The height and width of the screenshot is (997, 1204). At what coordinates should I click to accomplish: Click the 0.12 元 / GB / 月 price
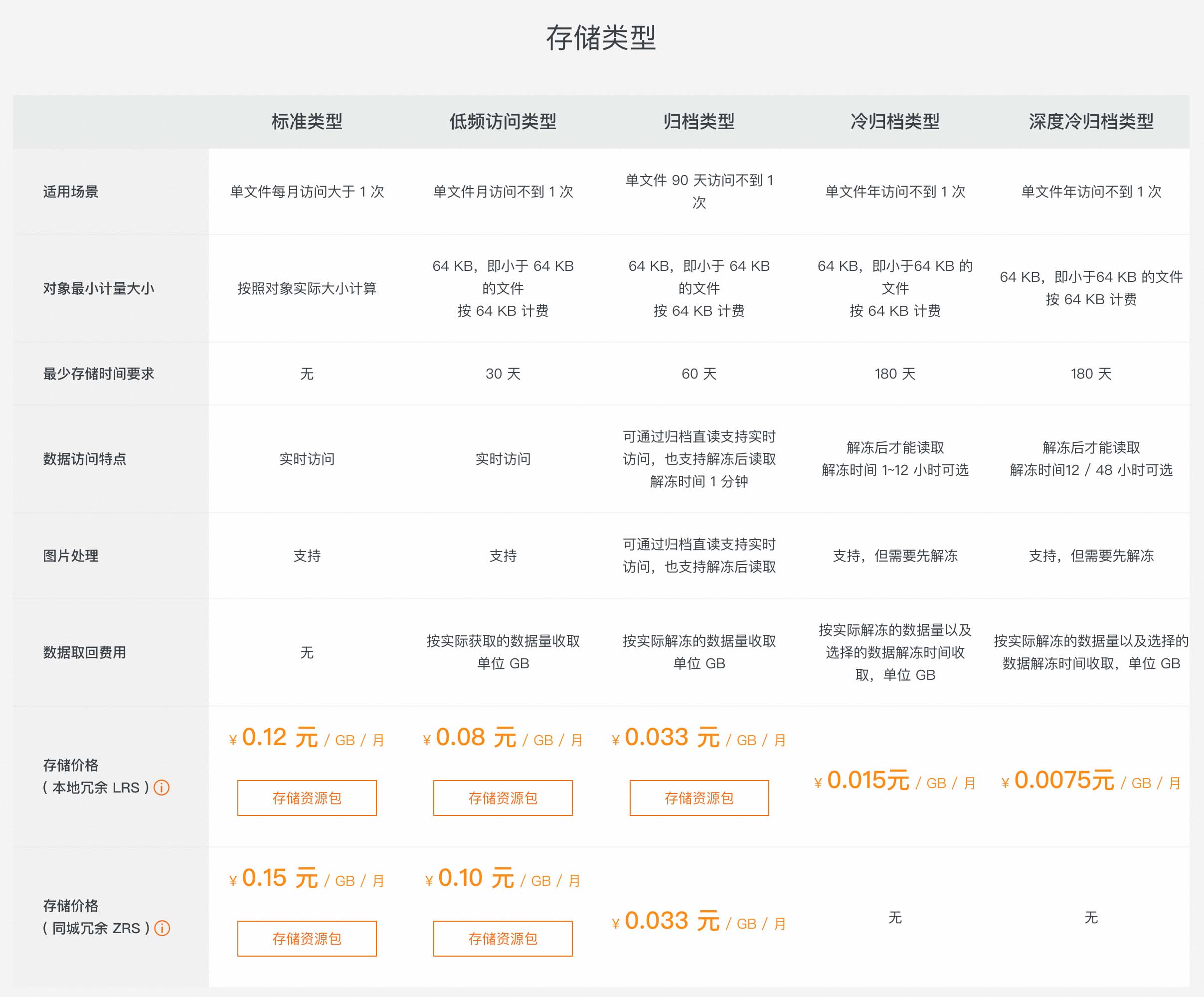[x=307, y=738]
